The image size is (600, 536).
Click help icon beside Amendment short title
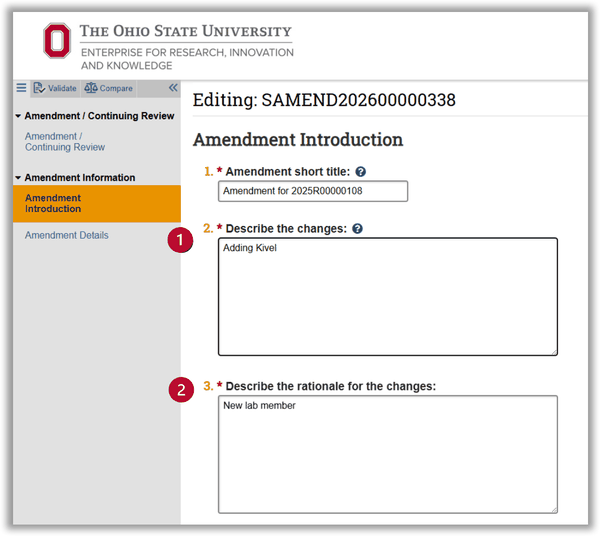(x=360, y=172)
